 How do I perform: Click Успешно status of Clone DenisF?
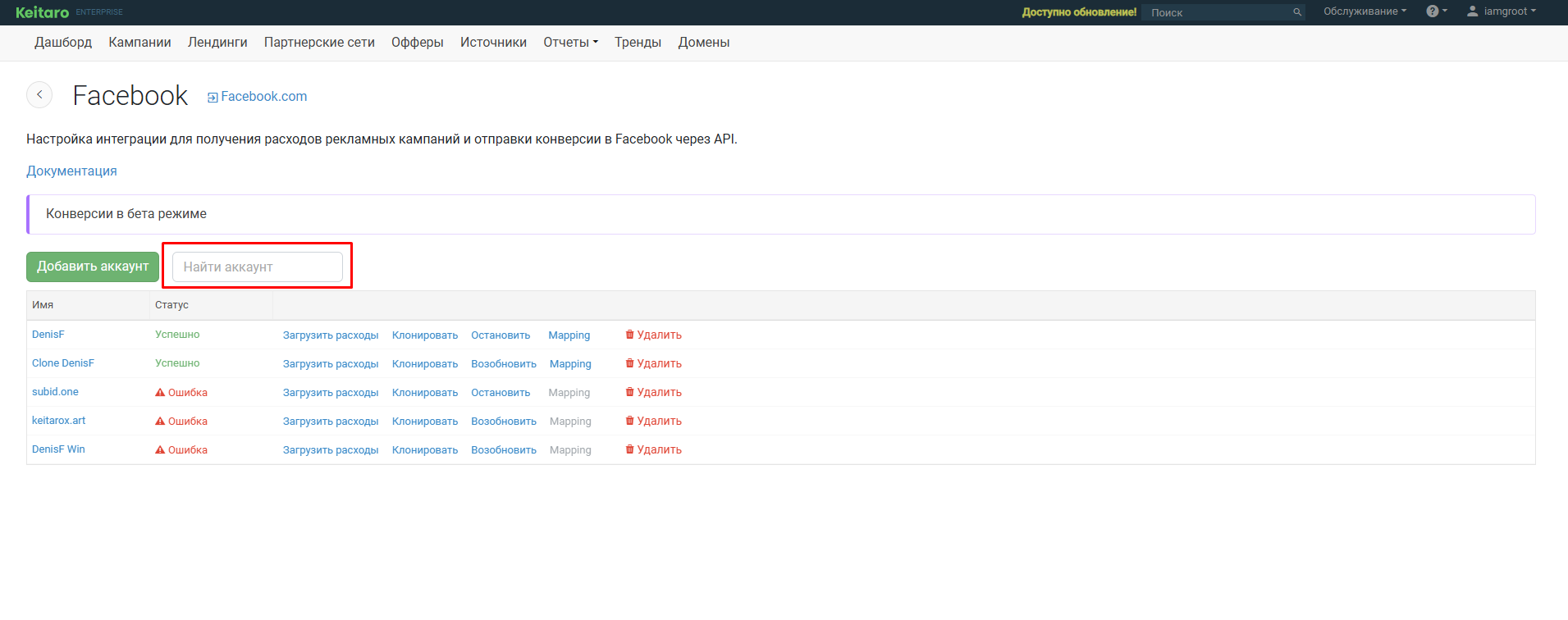click(177, 363)
